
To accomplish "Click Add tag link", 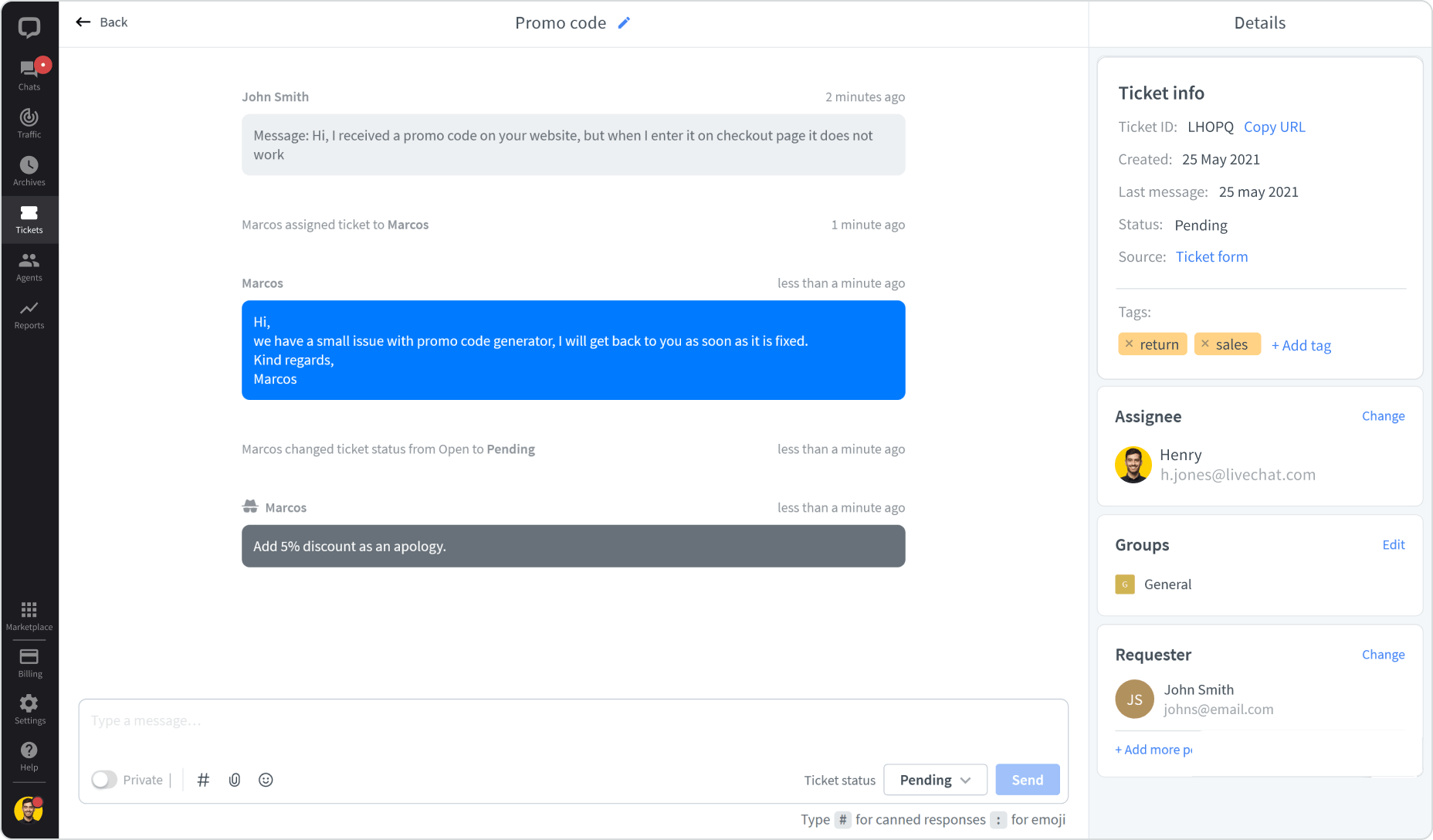I will [x=1301, y=345].
